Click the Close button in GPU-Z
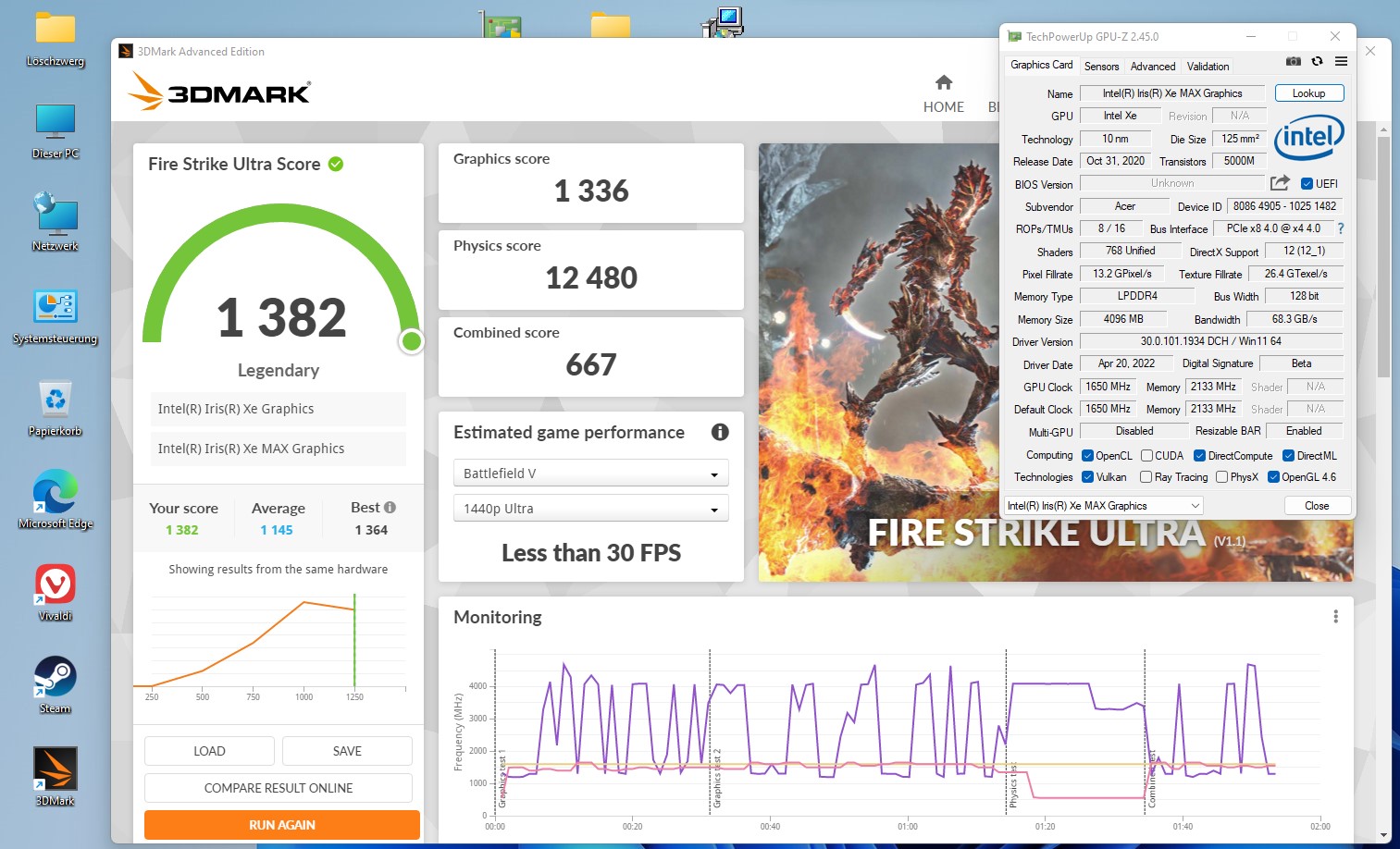Screen dimensions: 1400x849 [1317, 505]
